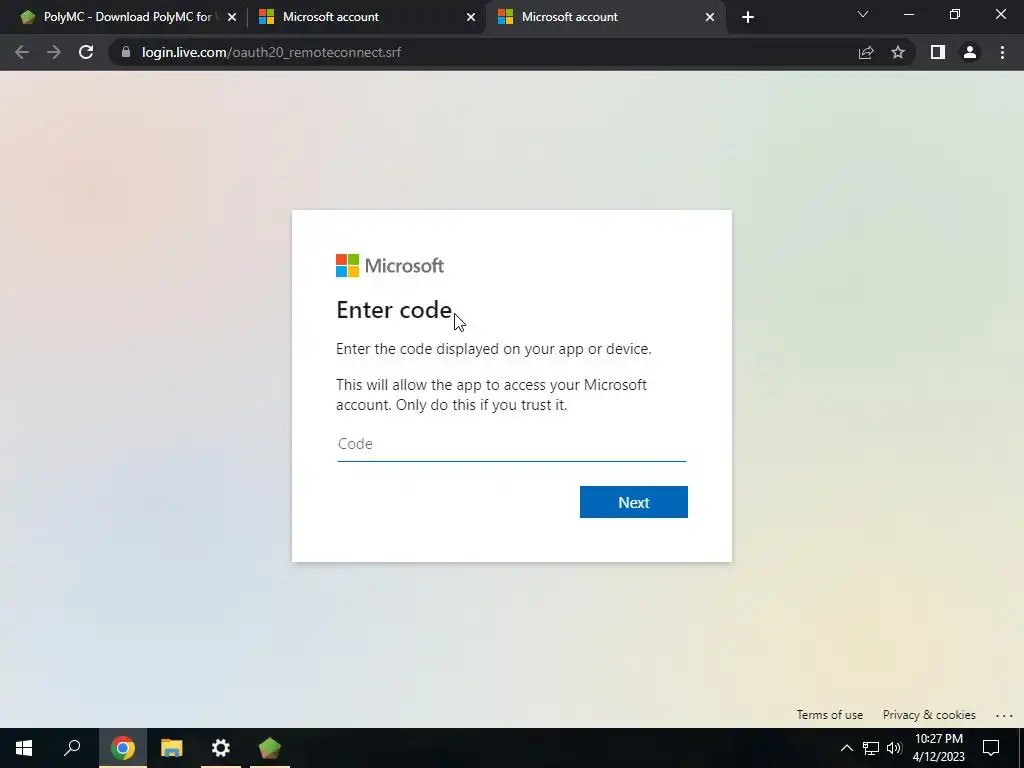Open the Chrome profile menu

pyautogui.click(x=970, y=52)
